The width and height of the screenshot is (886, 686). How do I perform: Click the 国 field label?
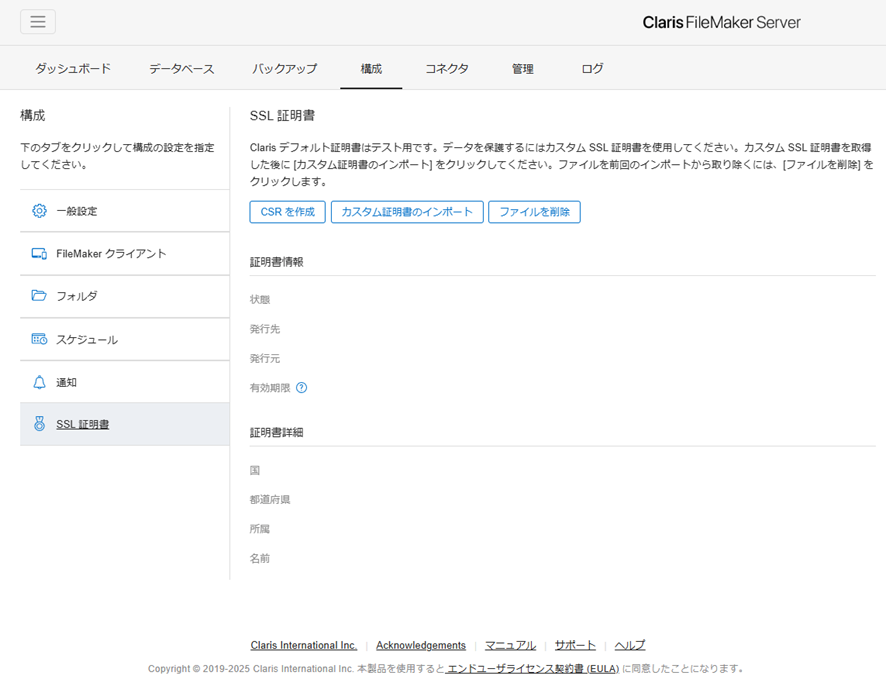[x=255, y=470]
